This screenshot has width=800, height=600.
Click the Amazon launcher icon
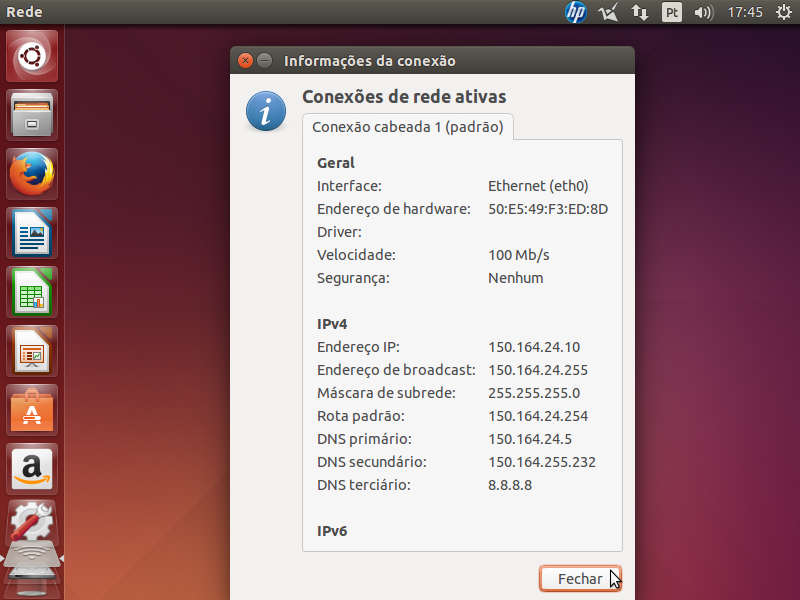(33, 469)
